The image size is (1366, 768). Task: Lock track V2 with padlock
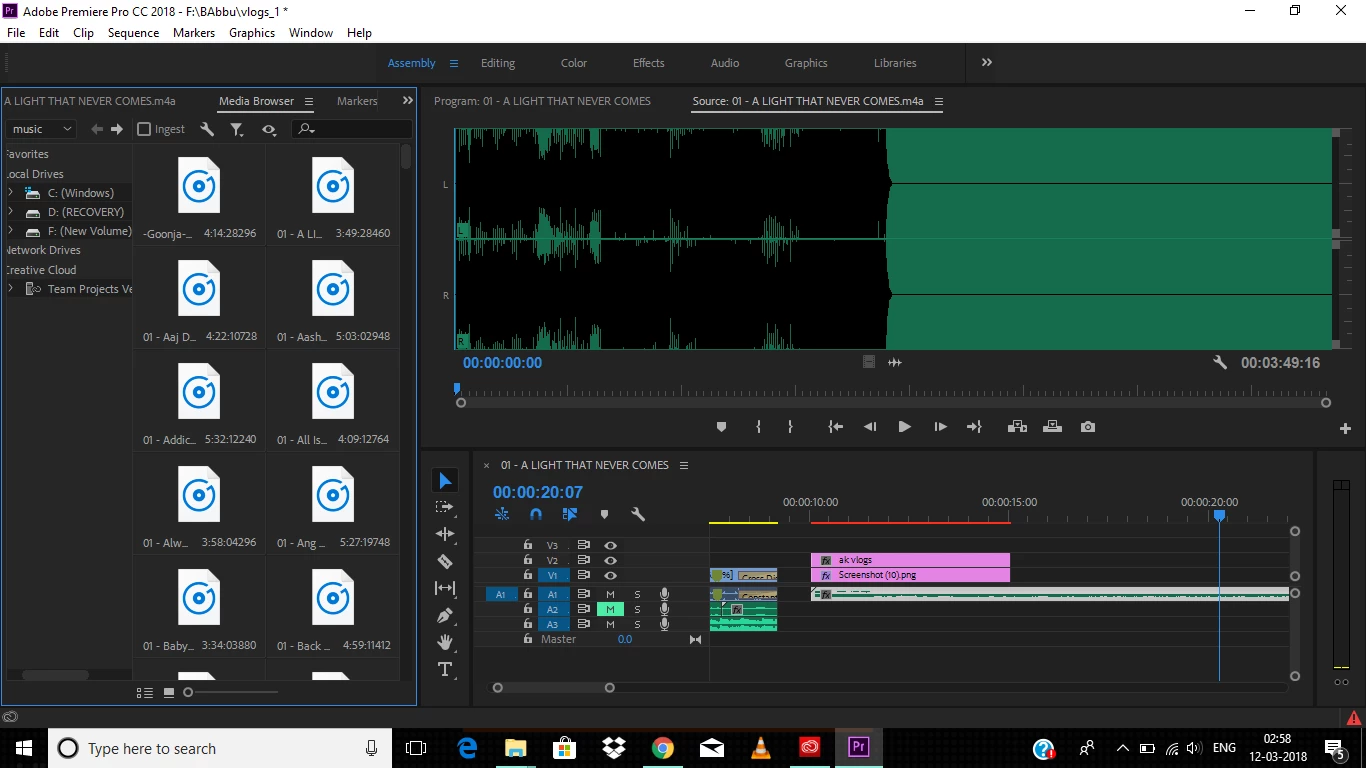(x=528, y=561)
